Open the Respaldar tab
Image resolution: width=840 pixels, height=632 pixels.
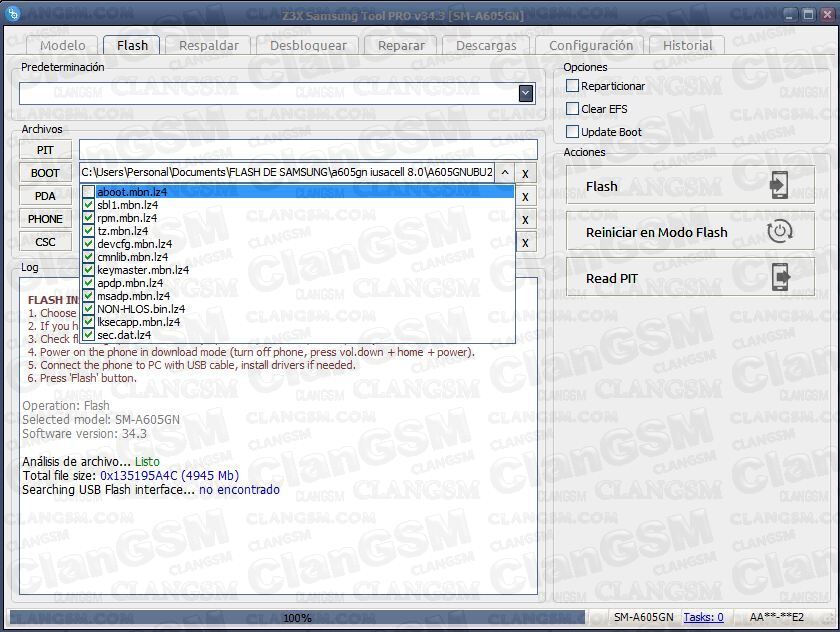pos(209,46)
